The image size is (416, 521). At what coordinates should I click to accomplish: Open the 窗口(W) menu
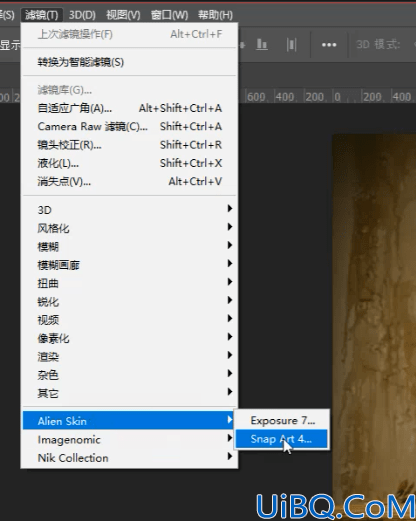169,15
